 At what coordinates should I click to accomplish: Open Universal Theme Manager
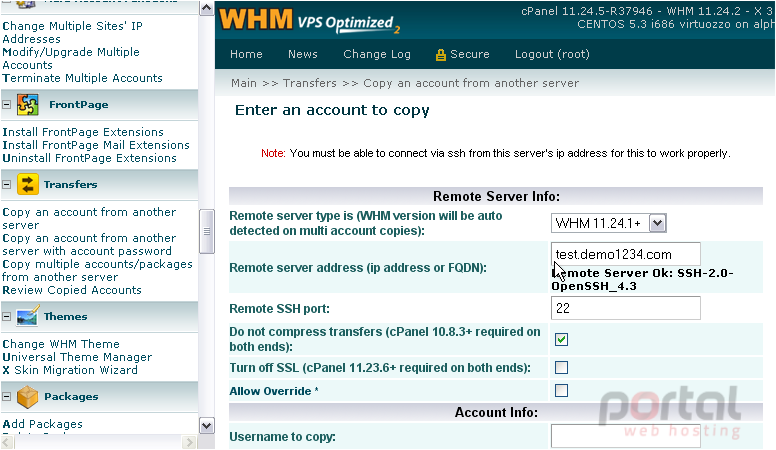point(77,357)
